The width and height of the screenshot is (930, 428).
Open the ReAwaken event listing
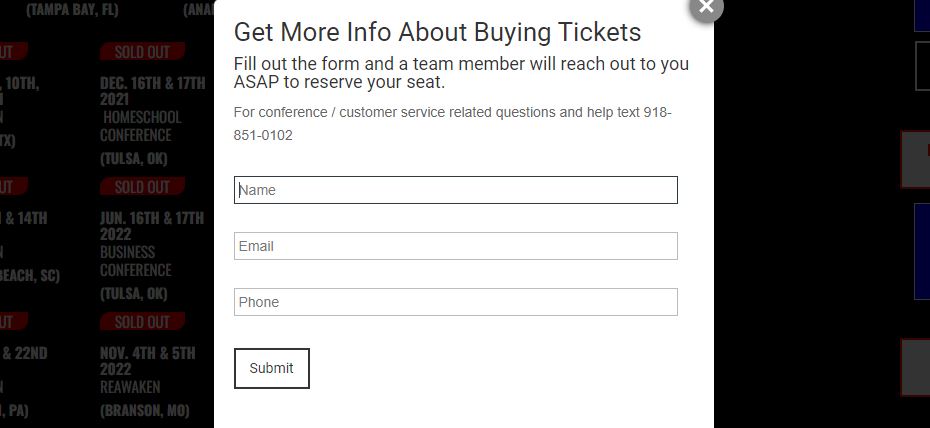pos(130,387)
